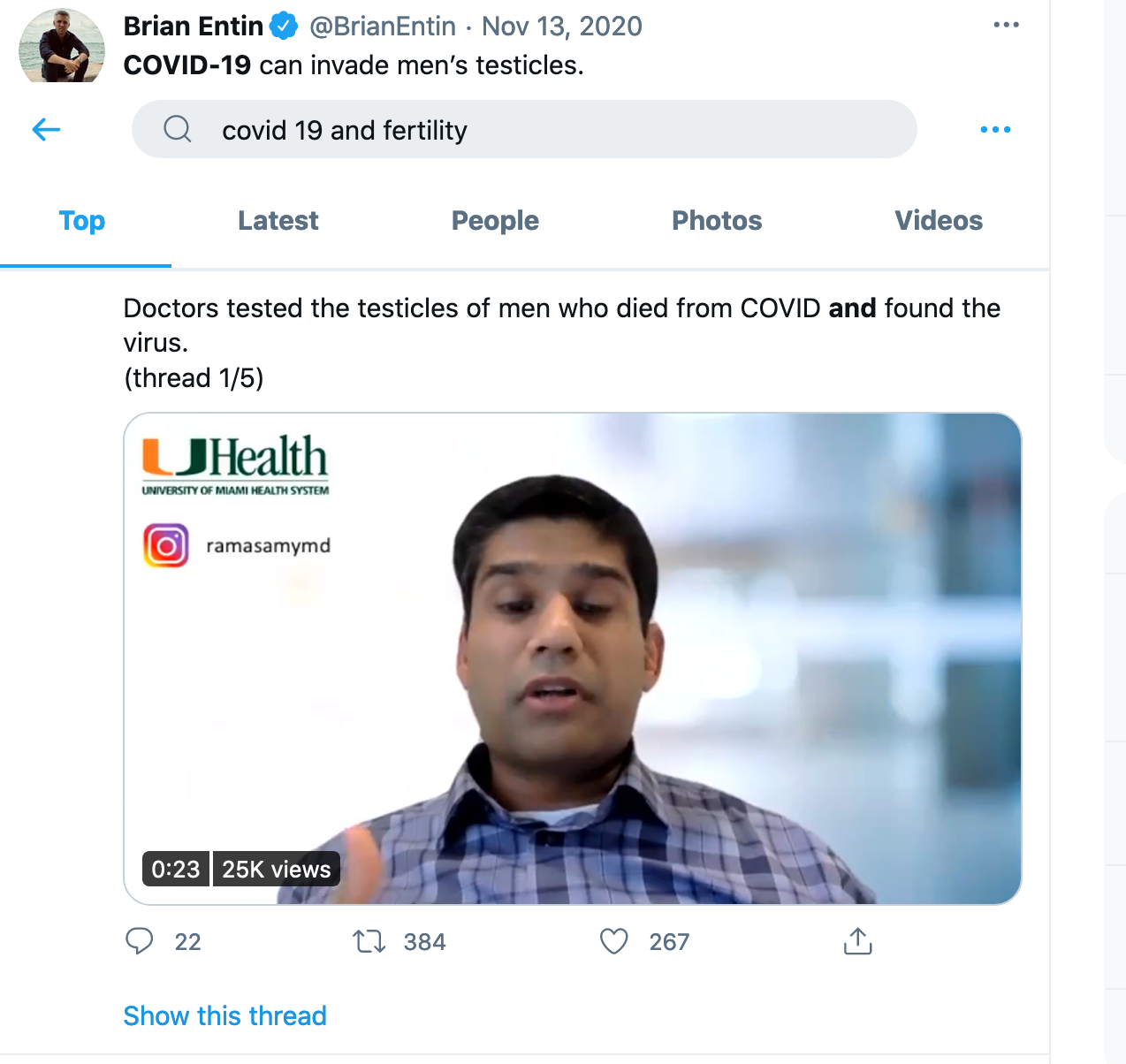The width and height of the screenshot is (1126, 1064).
Task: Switch to the Latest tab
Action: coord(278,221)
